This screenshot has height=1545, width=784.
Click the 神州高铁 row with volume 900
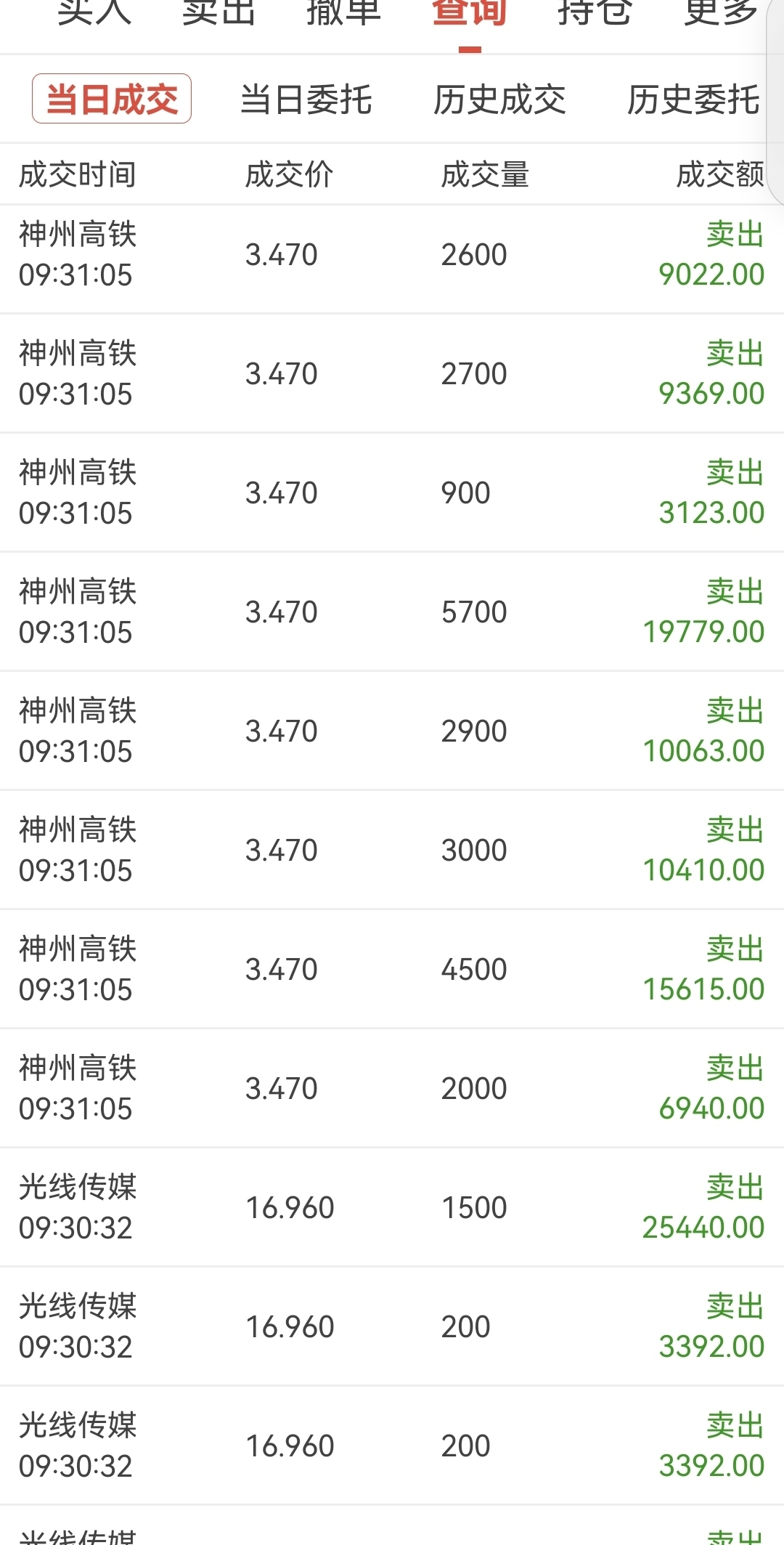coord(392,493)
